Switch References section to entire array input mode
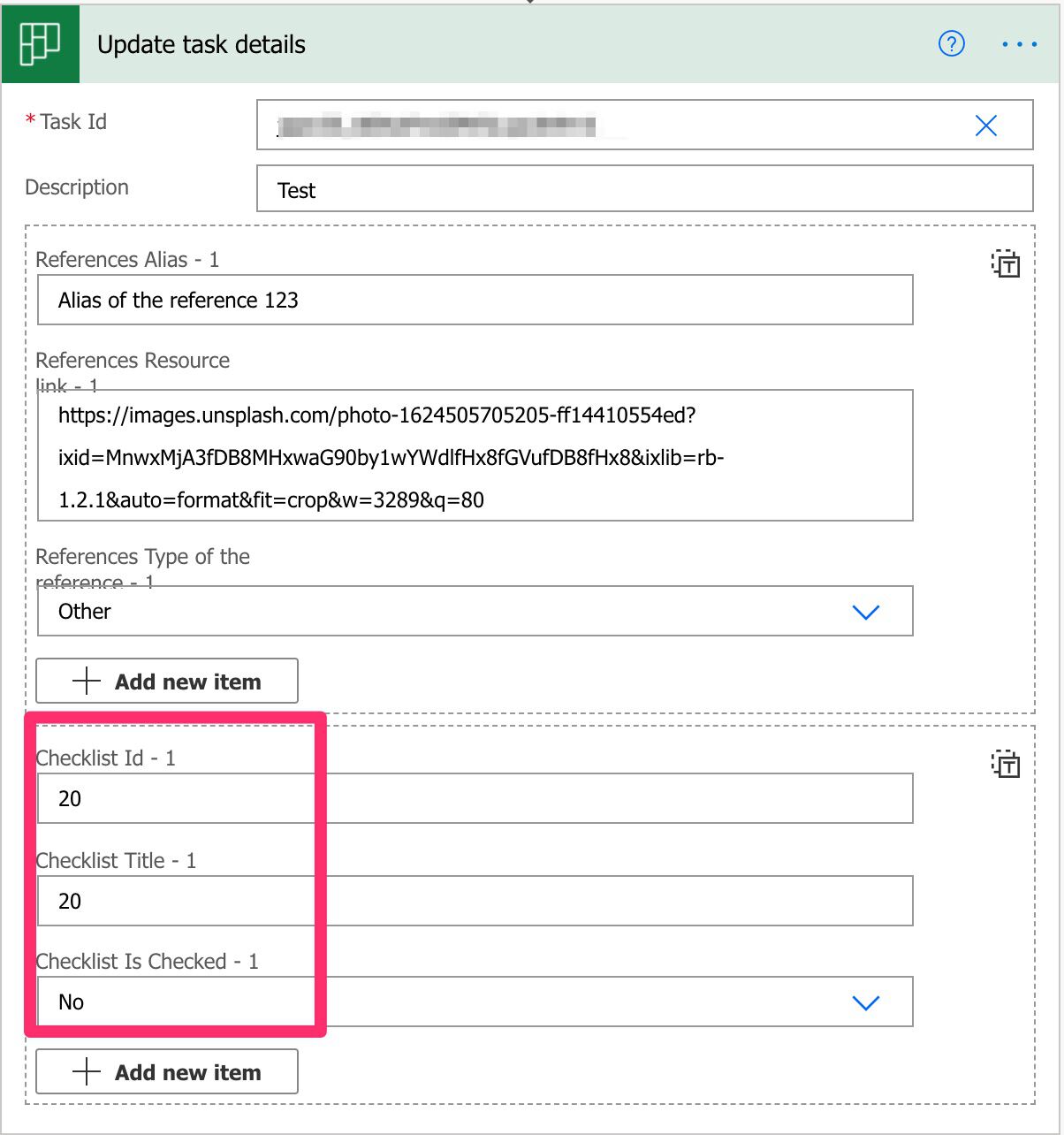 [1007, 263]
